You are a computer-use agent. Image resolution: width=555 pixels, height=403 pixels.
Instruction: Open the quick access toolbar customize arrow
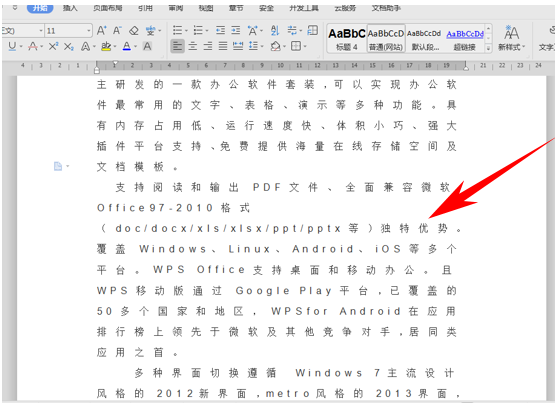(x=15, y=7)
